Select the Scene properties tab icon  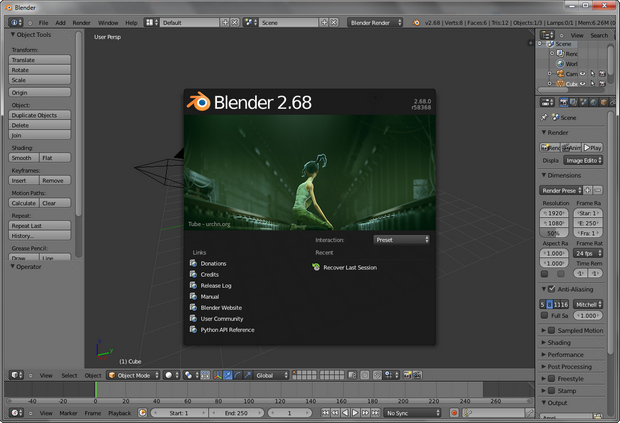[584, 102]
